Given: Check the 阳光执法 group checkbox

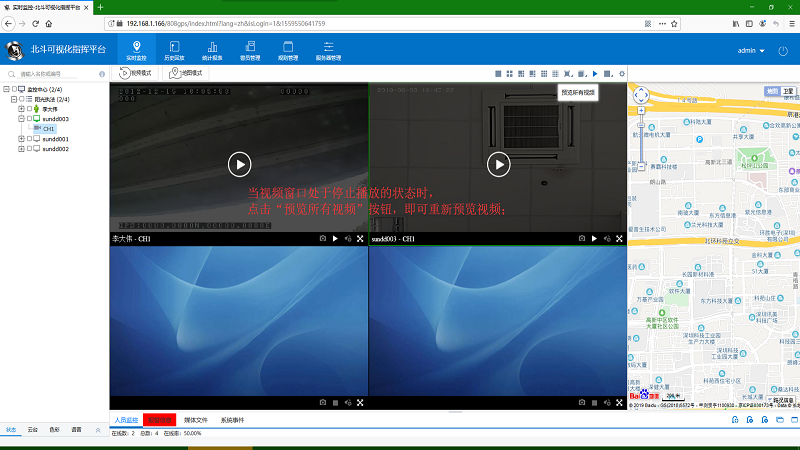Looking at the screenshot, I should click(22, 99).
